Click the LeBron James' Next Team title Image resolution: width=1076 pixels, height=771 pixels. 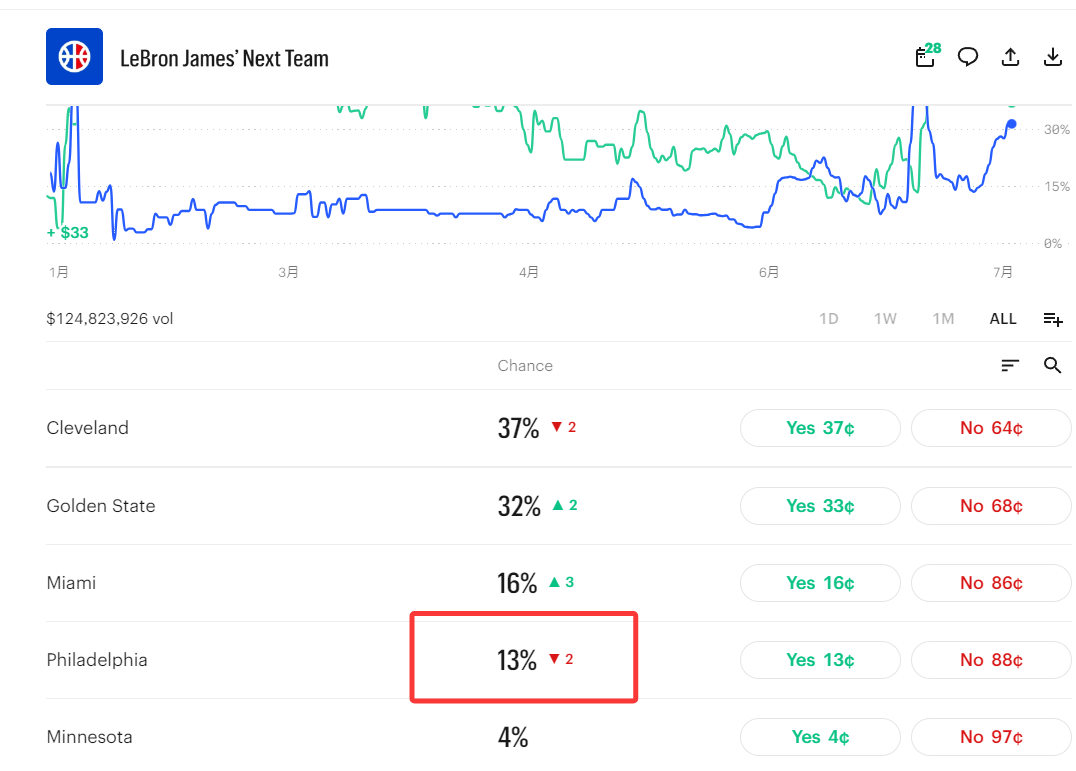224,58
